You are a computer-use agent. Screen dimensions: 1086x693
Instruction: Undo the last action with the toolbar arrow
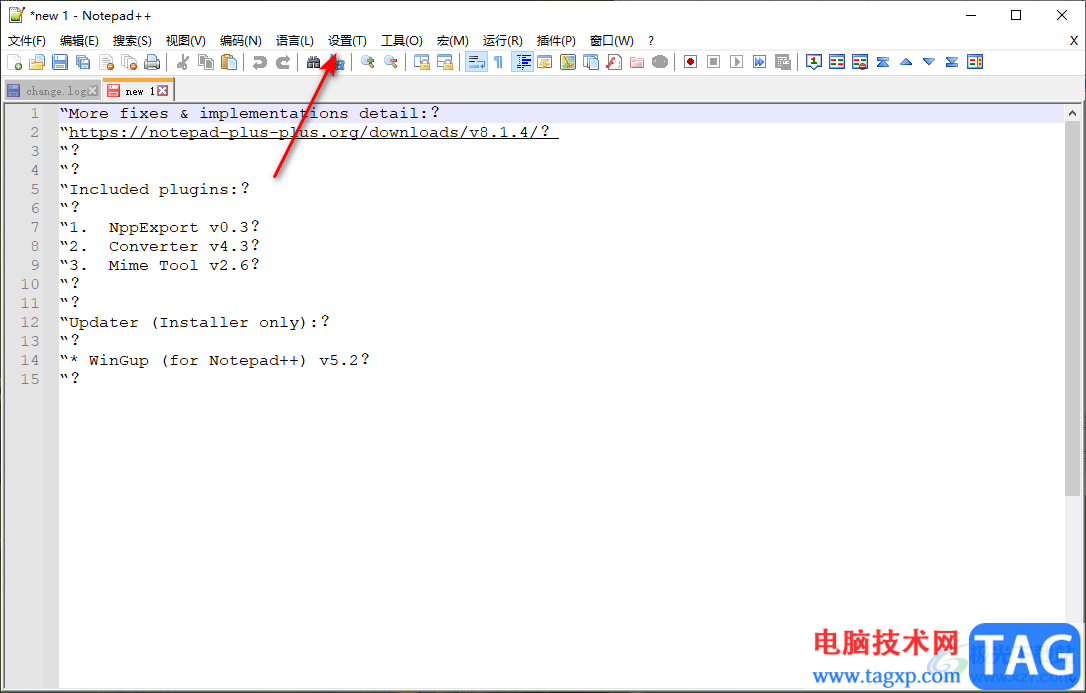(260, 62)
